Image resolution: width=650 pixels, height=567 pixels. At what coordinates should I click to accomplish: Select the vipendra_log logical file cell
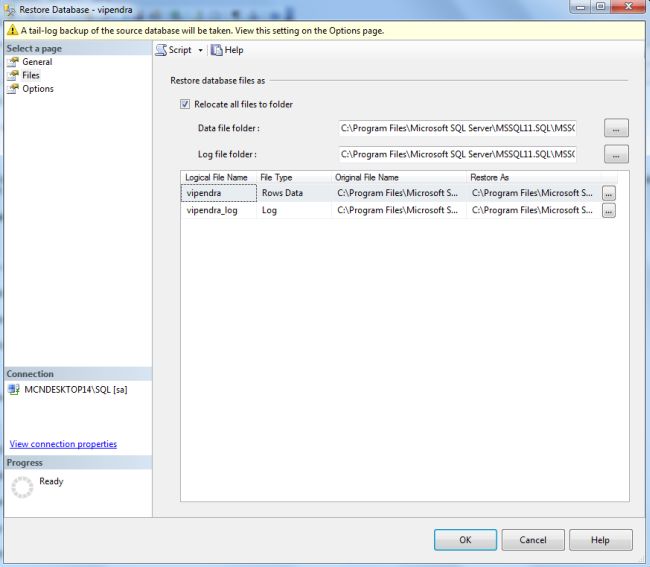tap(219, 210)
